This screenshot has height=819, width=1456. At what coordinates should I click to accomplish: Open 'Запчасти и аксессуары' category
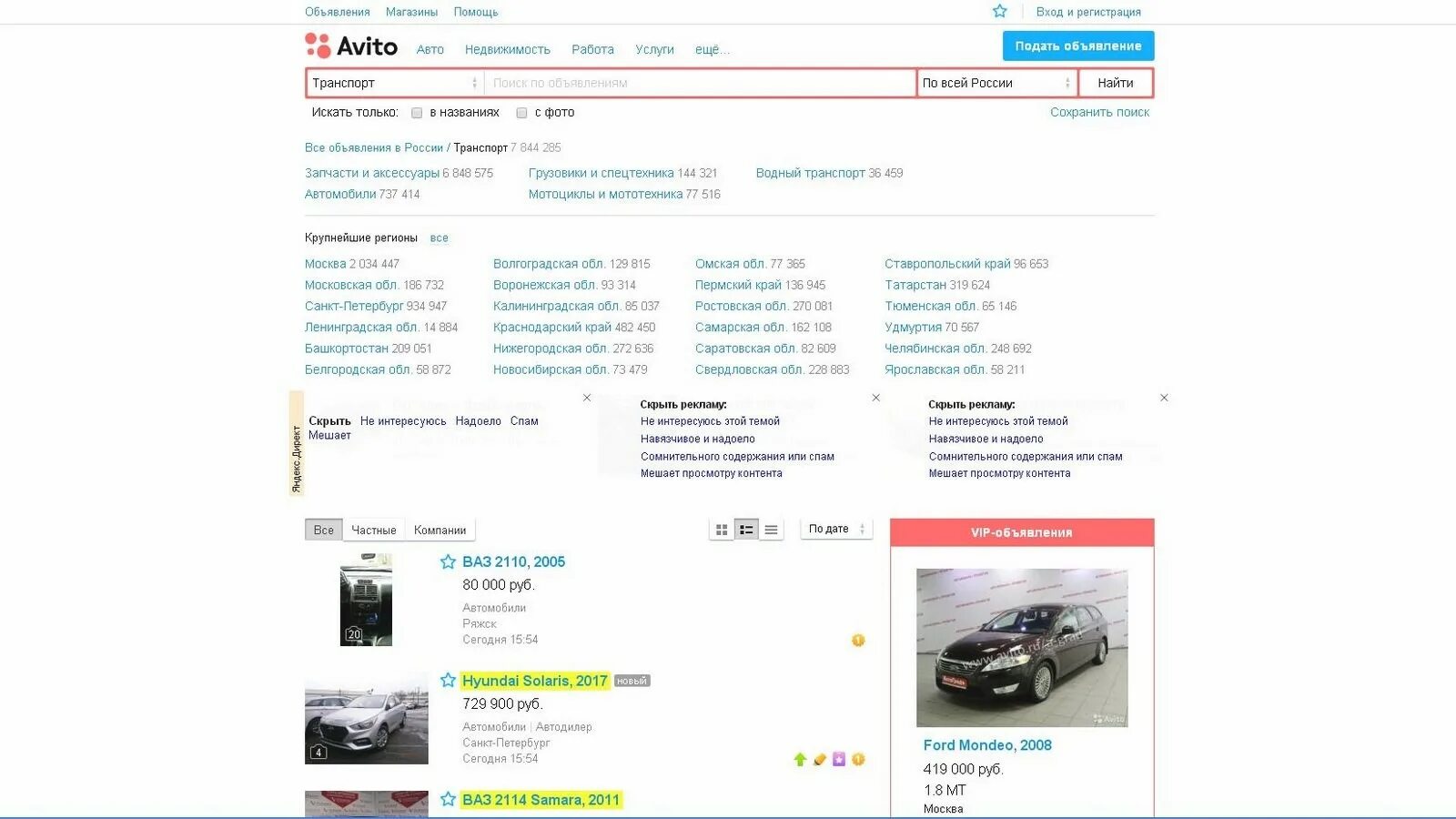point(372,173)
